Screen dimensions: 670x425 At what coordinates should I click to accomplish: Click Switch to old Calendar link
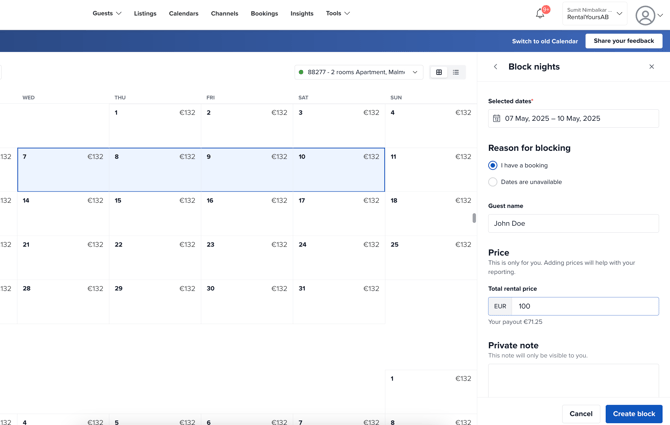(545, 41)
